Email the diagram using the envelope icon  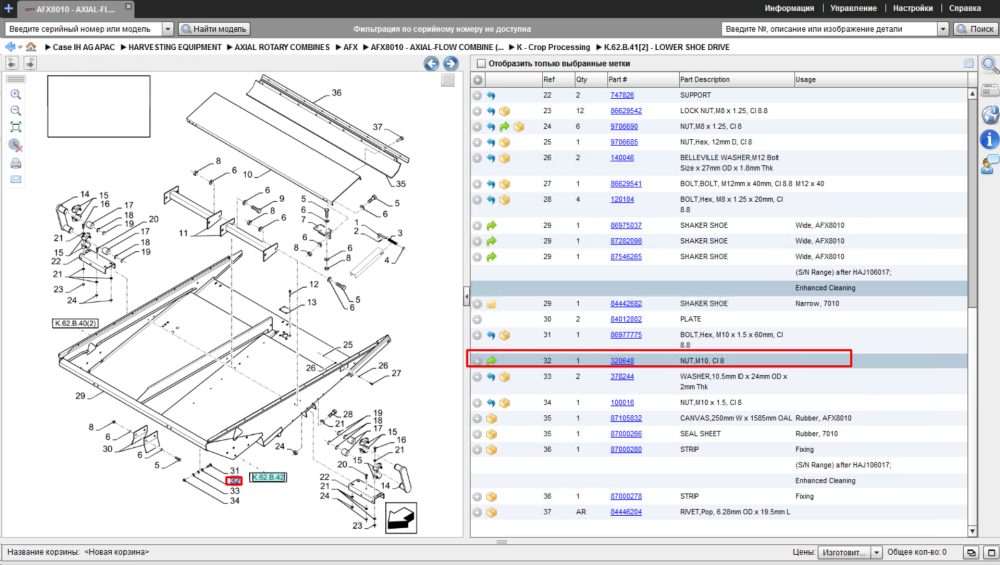16,179
